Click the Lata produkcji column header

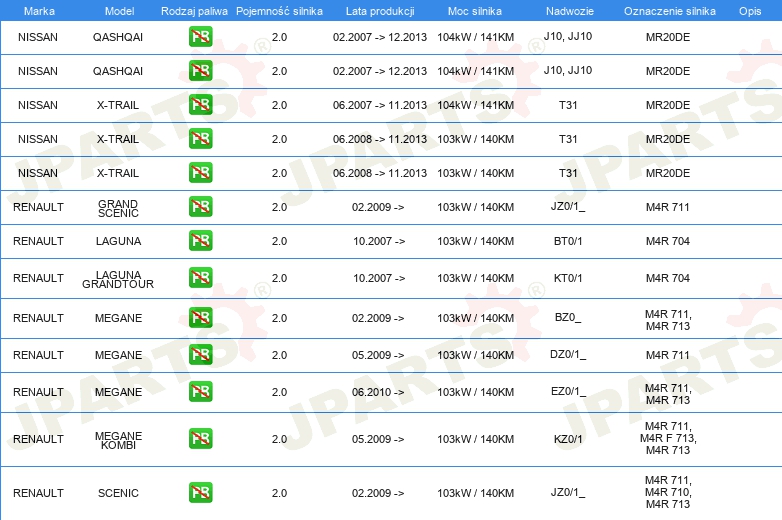(380, 11)
